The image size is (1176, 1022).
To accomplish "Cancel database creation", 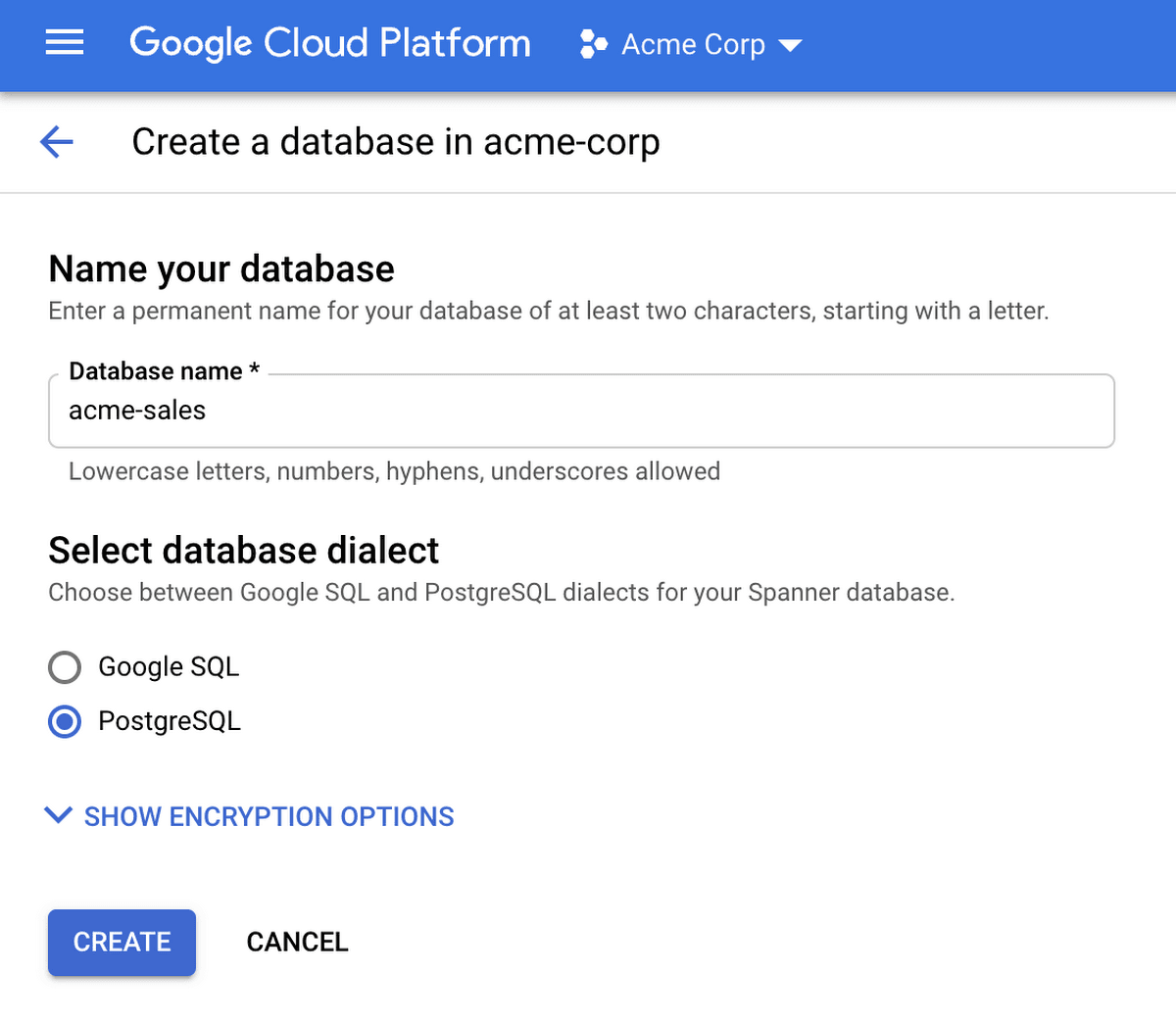I will point(297,942).
